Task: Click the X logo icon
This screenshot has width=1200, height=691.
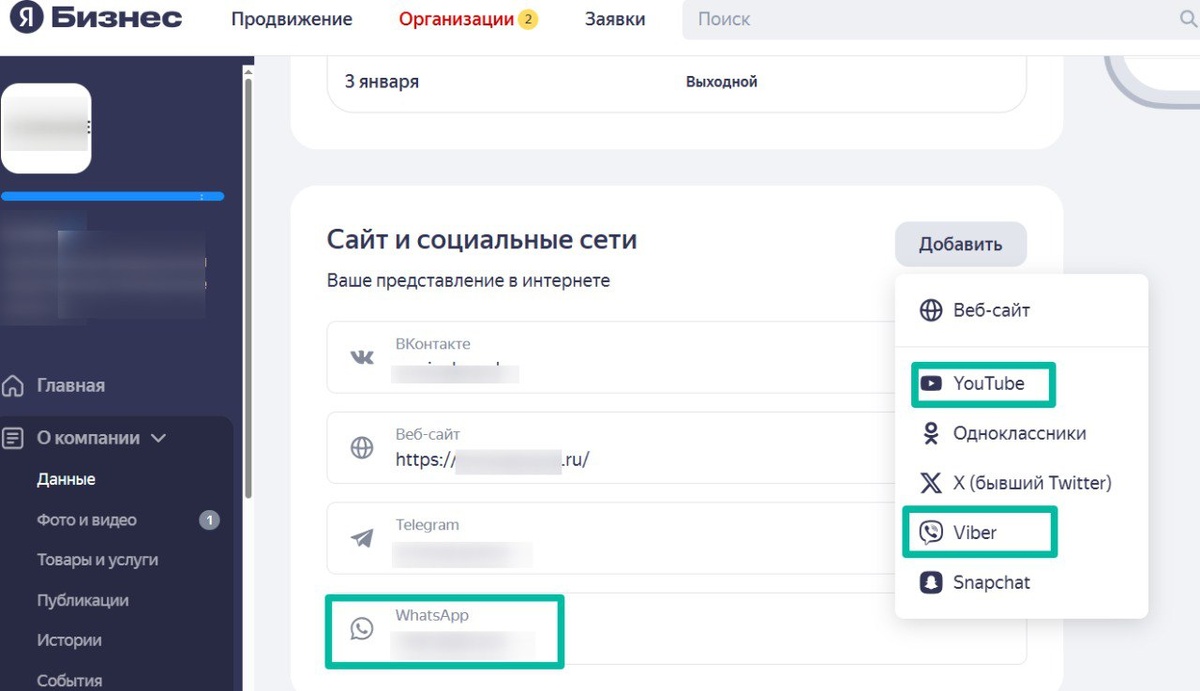Action: (931, 483)
